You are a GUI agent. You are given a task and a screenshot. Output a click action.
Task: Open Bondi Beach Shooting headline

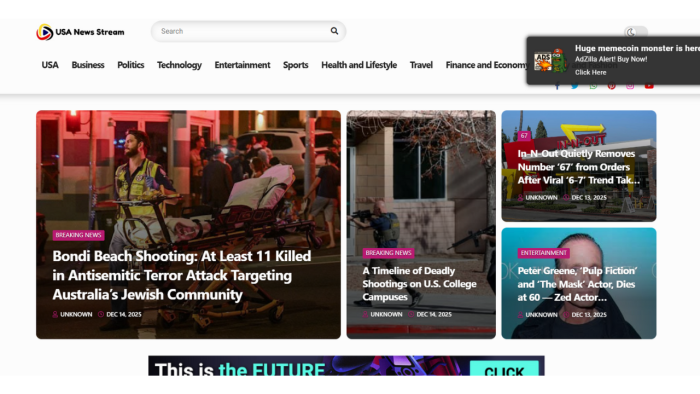click(182, 275)
